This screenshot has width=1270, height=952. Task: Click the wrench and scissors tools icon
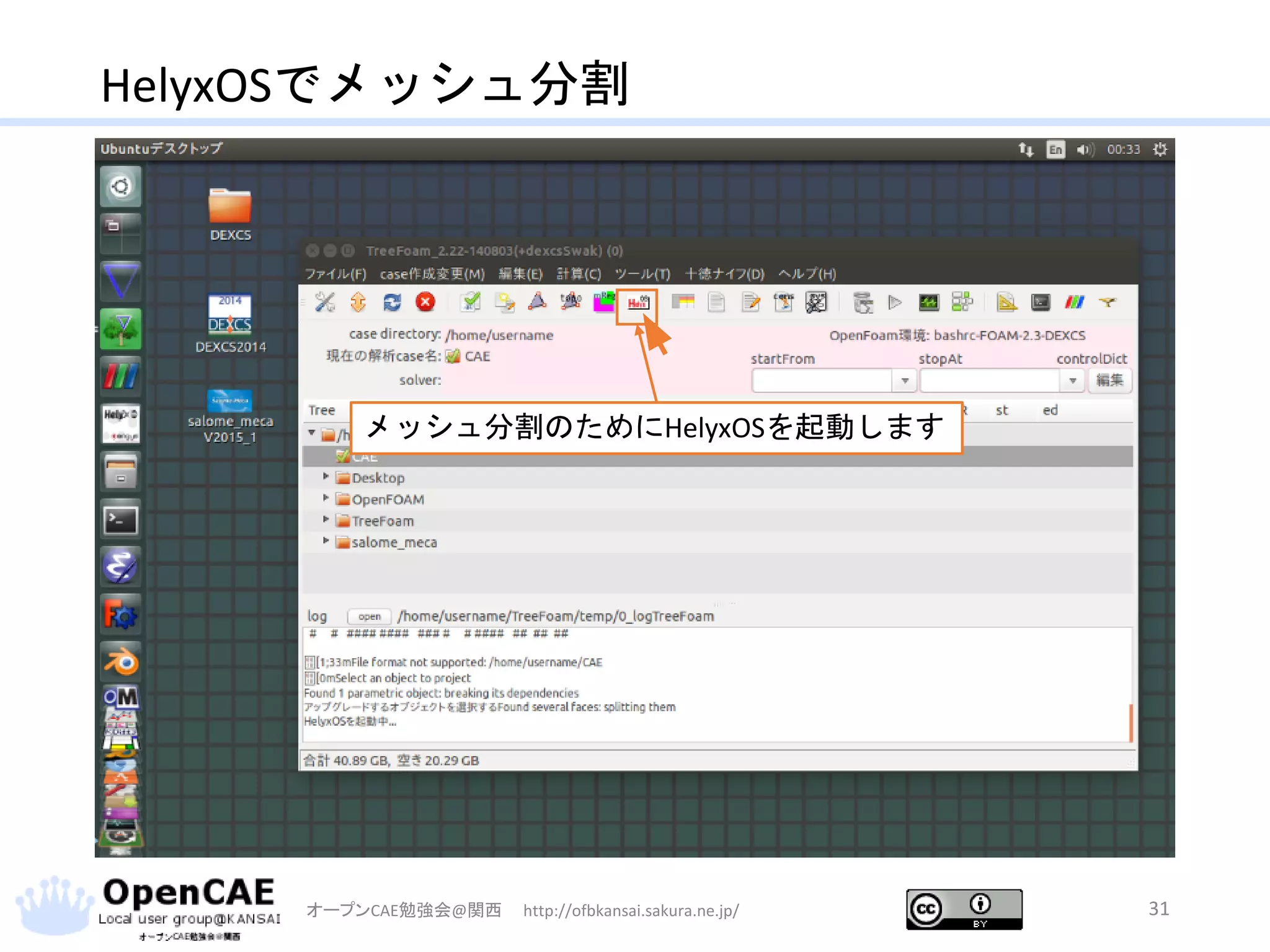point(324,302)
